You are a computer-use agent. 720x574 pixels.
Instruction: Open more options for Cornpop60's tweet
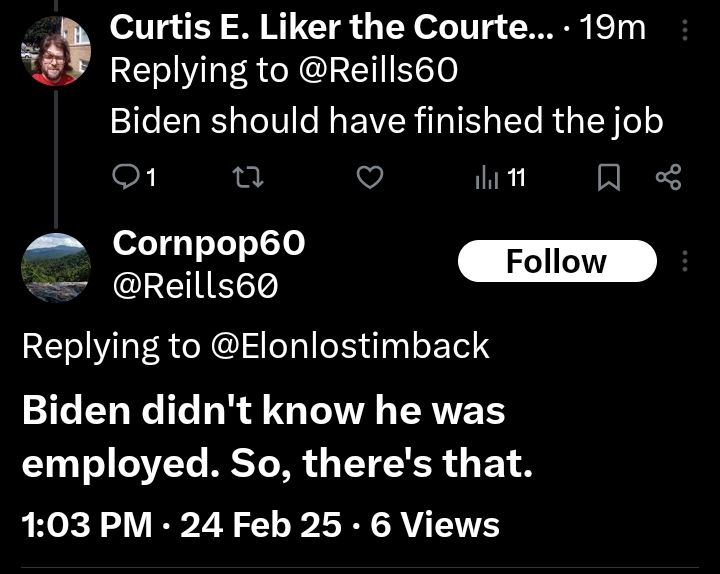685,262
